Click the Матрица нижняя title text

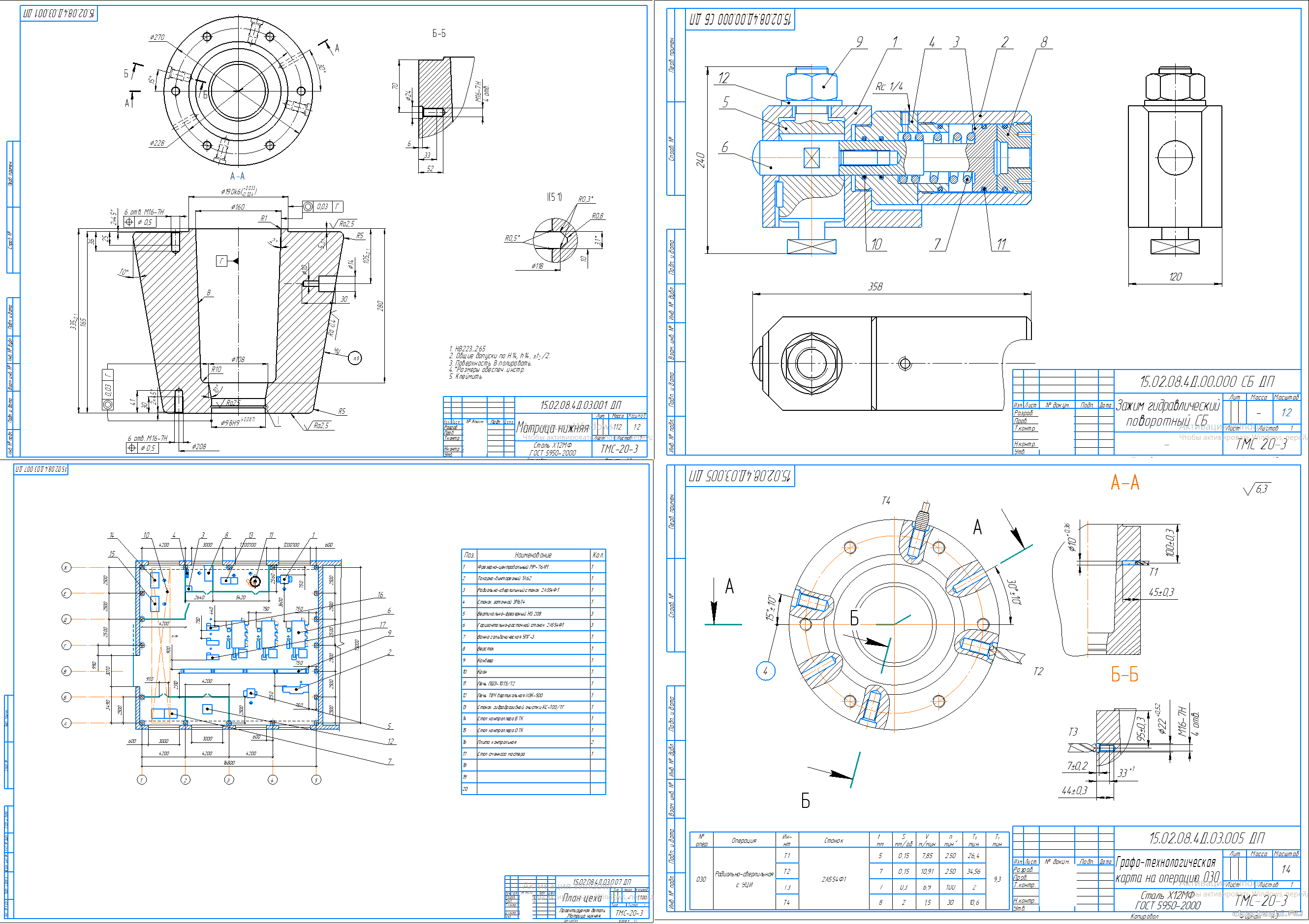click(552, 428)
